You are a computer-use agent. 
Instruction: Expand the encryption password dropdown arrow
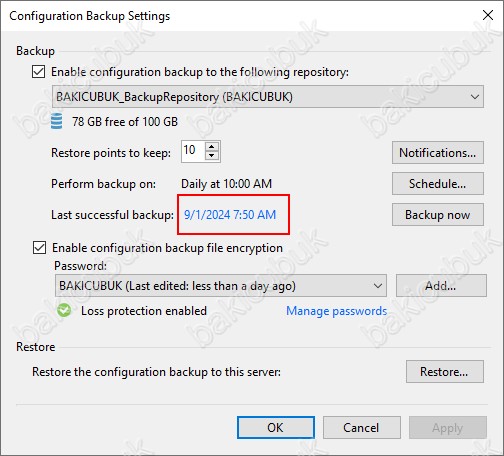coord(378,286)
